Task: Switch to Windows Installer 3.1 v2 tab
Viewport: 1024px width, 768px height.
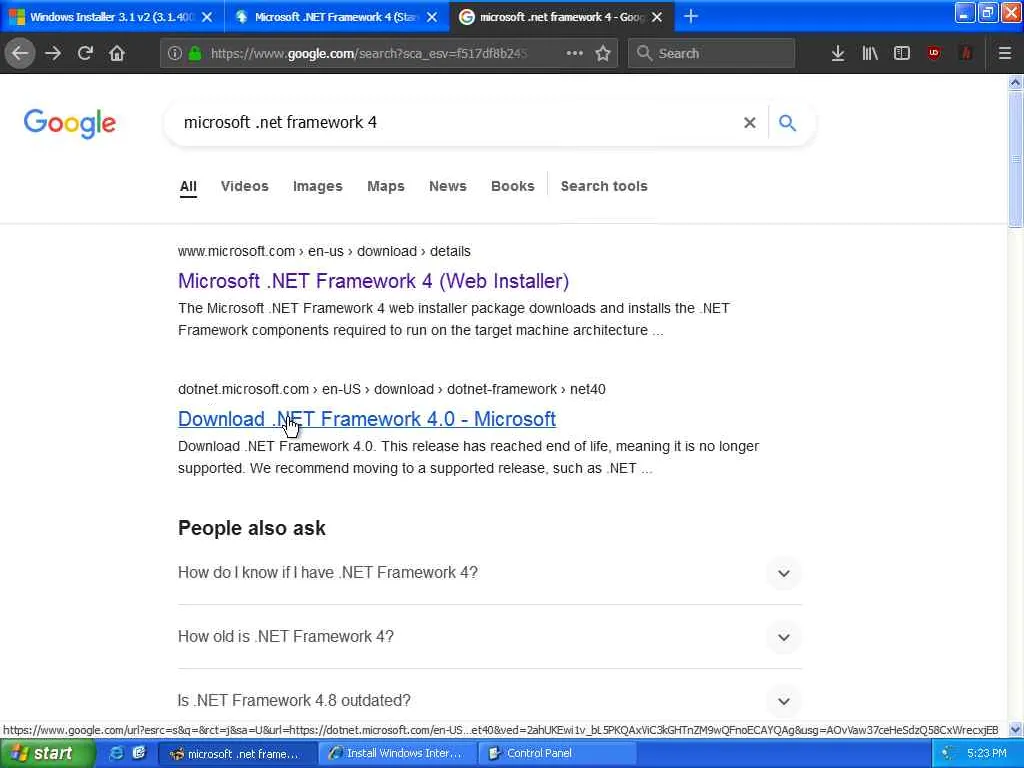Action: (x=112, y=17)
